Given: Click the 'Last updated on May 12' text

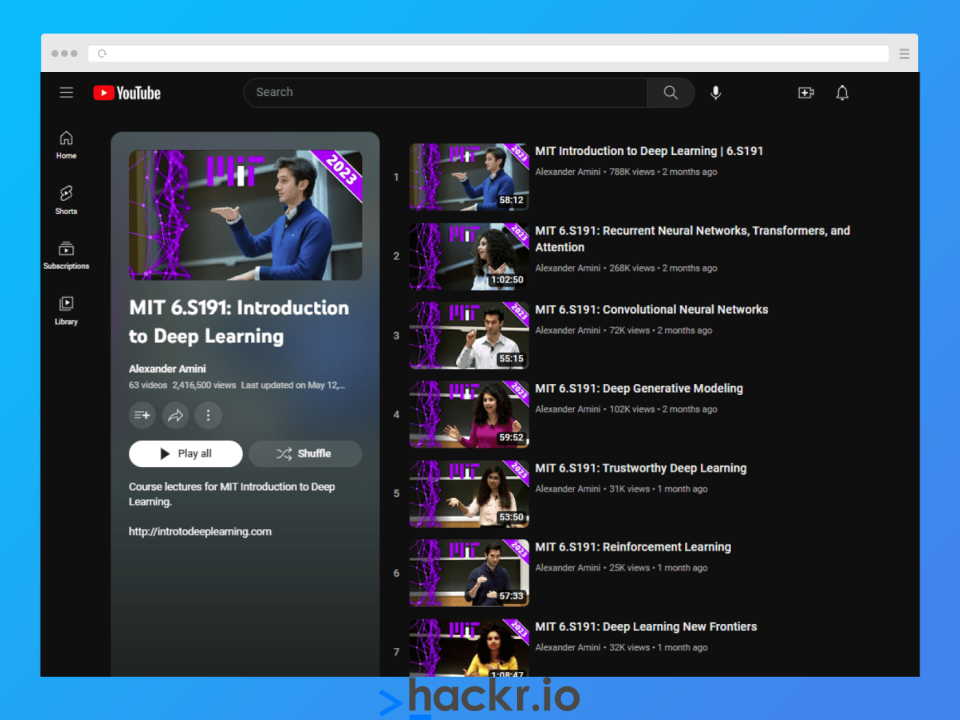Looking at the screenshot, I should (x=293, y=385).
